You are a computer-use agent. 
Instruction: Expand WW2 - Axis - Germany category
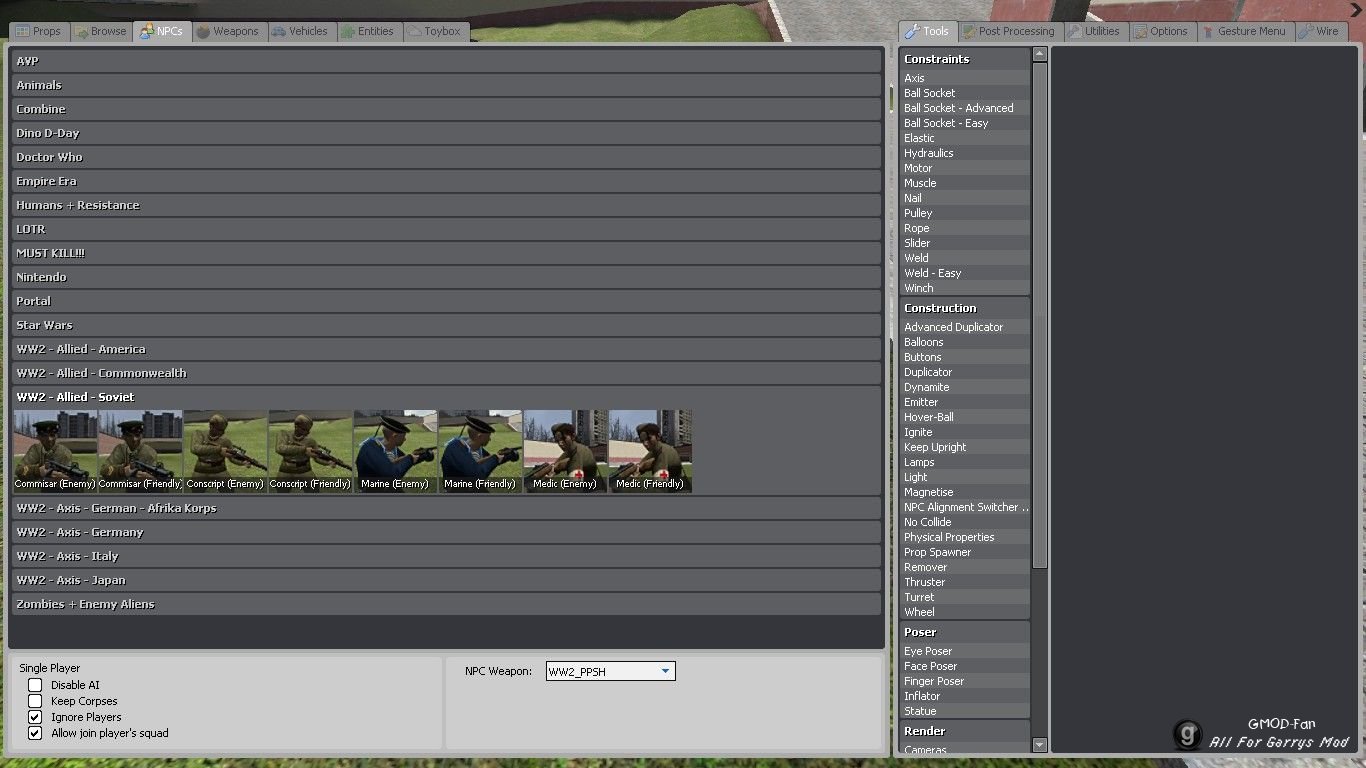[x=446, y=532]
